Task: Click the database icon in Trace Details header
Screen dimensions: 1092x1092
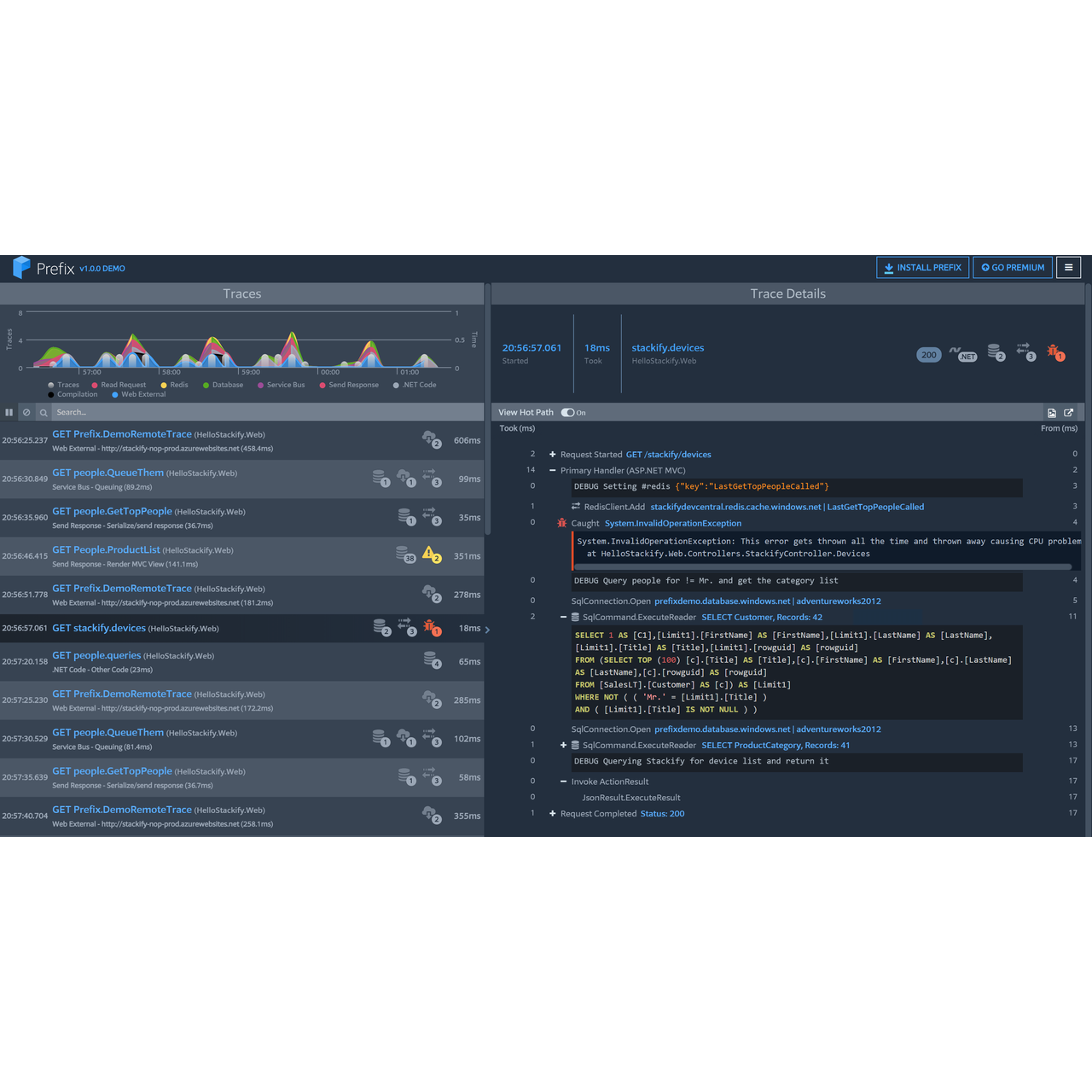Action: pyautogui.click(x=996, y=352)
